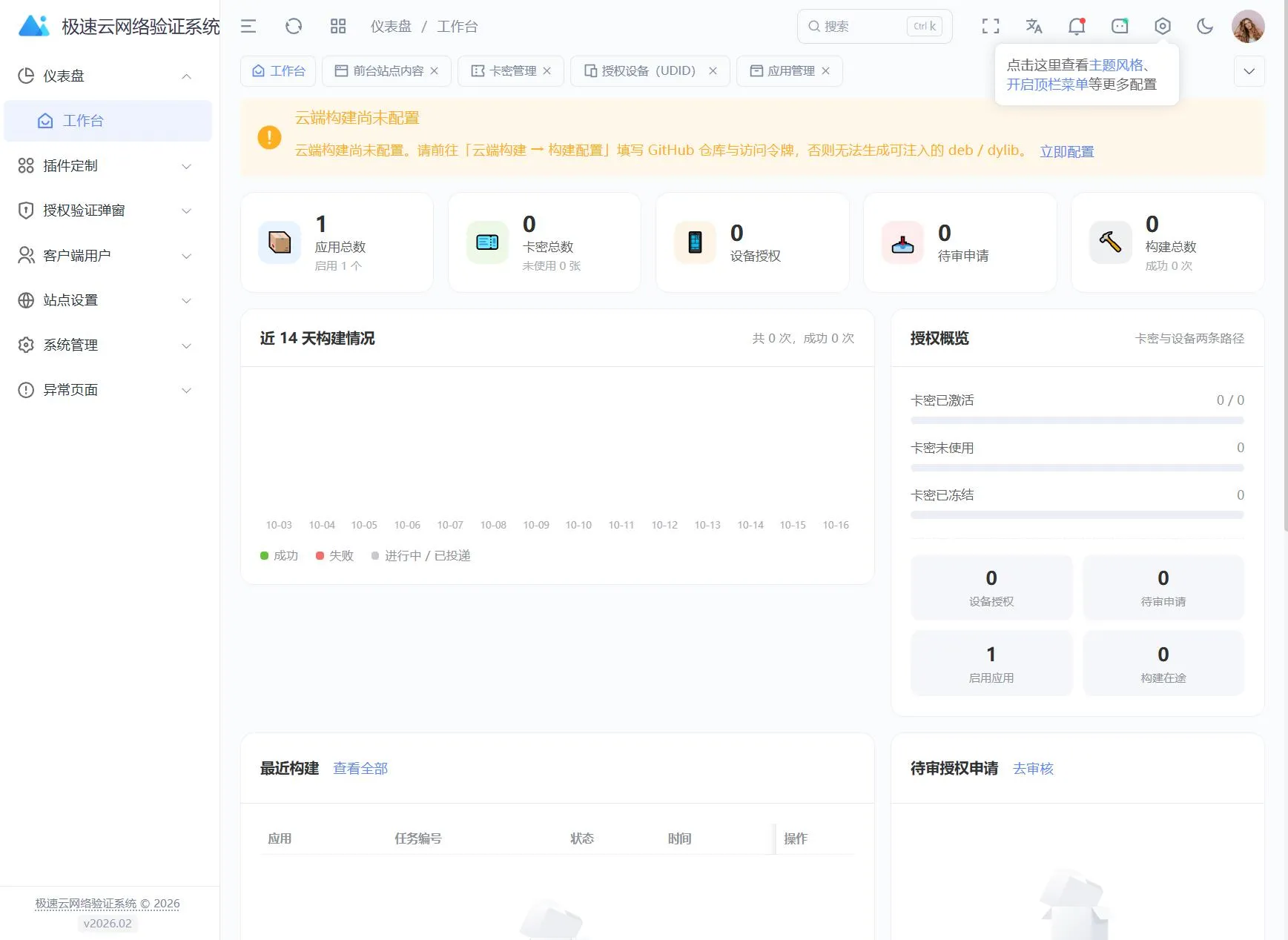The height and width of the screenshot is (940, 1288).
Task: Click 查看全部 next to 最近构建
Action: coord(360,769)
